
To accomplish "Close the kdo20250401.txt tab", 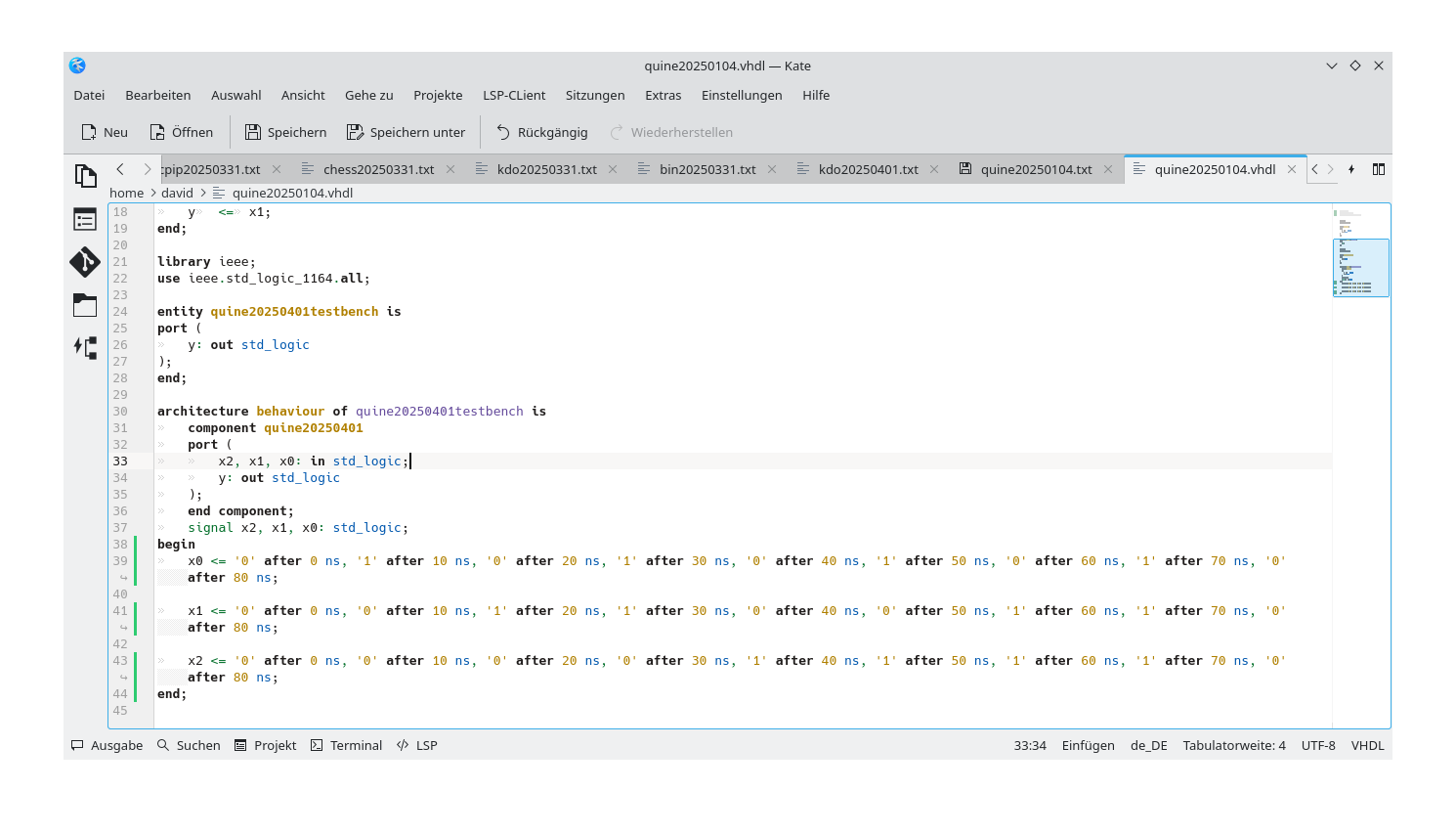I will coord(934,169).
